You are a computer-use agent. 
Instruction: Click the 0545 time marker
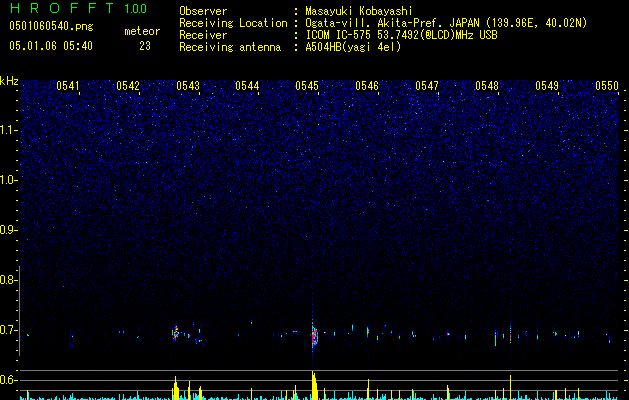307,86
